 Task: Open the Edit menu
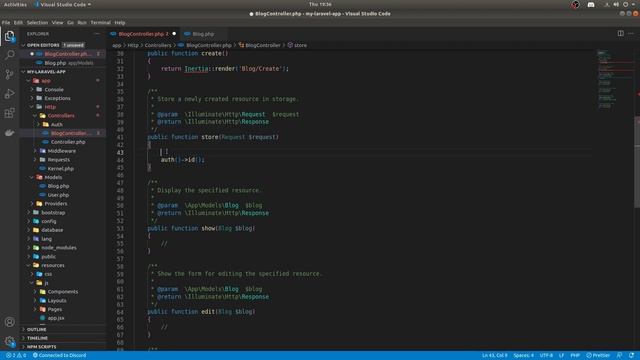coord(18,23)
